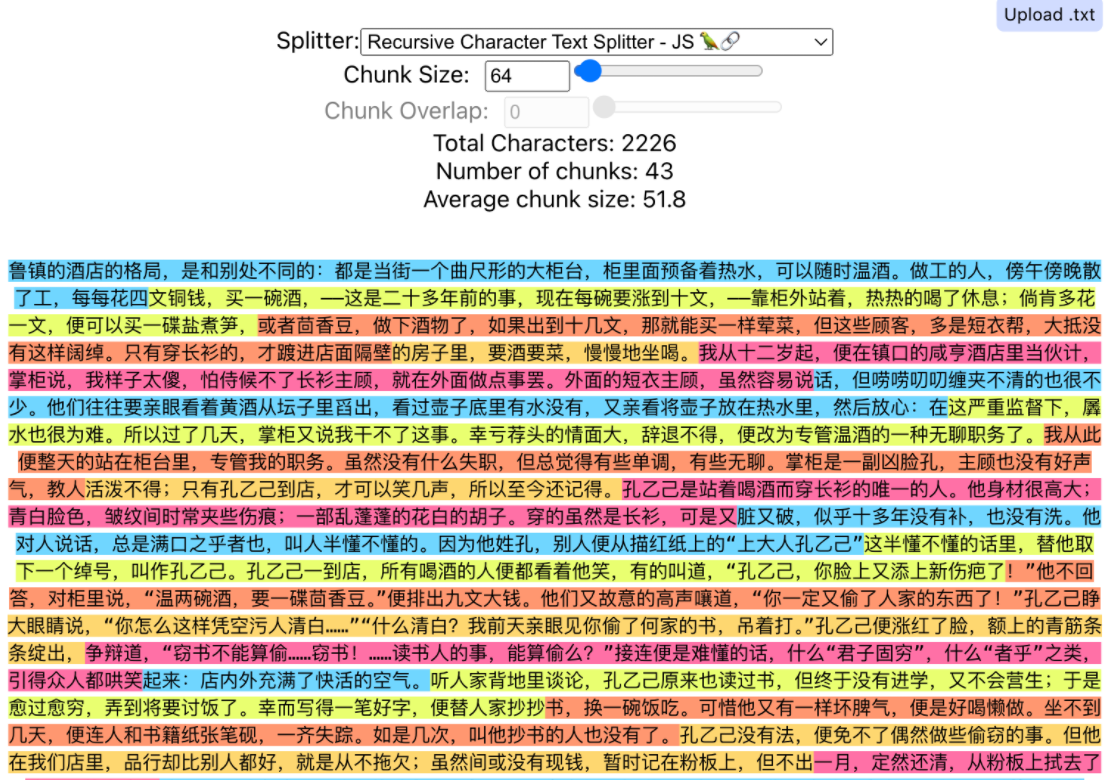Click the yellow chunk starting with 听人家背地里谈论
1106x780 pixels.
coord(700,681)
